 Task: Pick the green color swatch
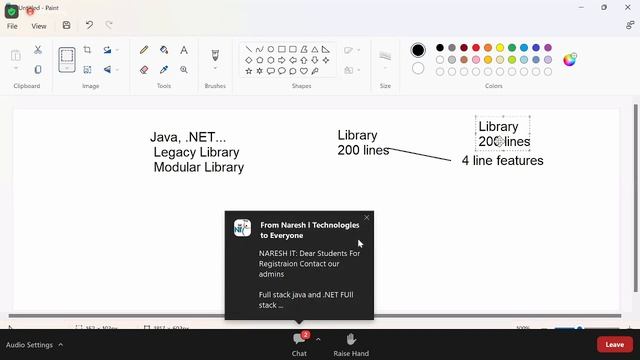coord(512,48)
